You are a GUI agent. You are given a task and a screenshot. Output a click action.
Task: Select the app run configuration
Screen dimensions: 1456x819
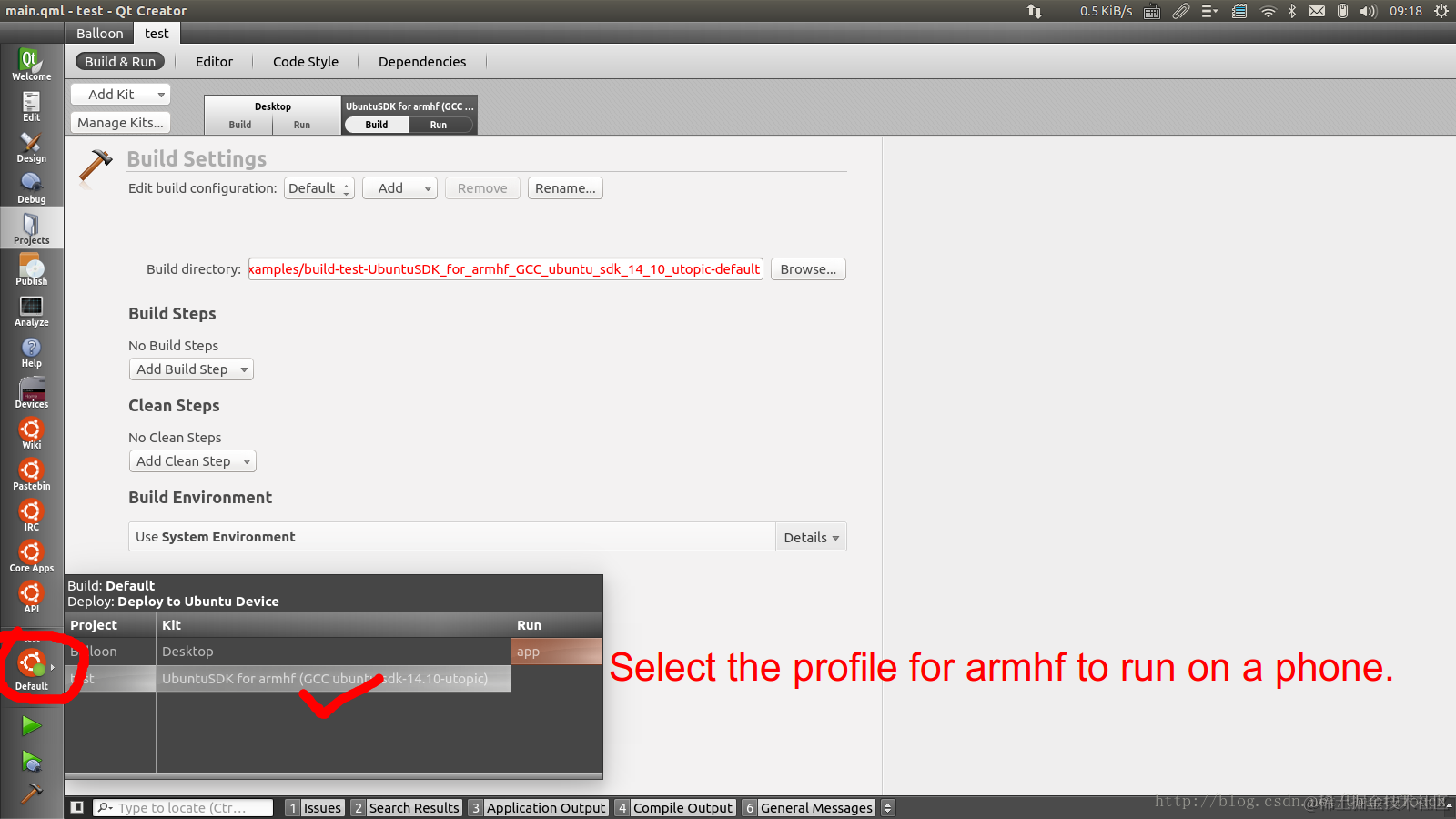556,652
